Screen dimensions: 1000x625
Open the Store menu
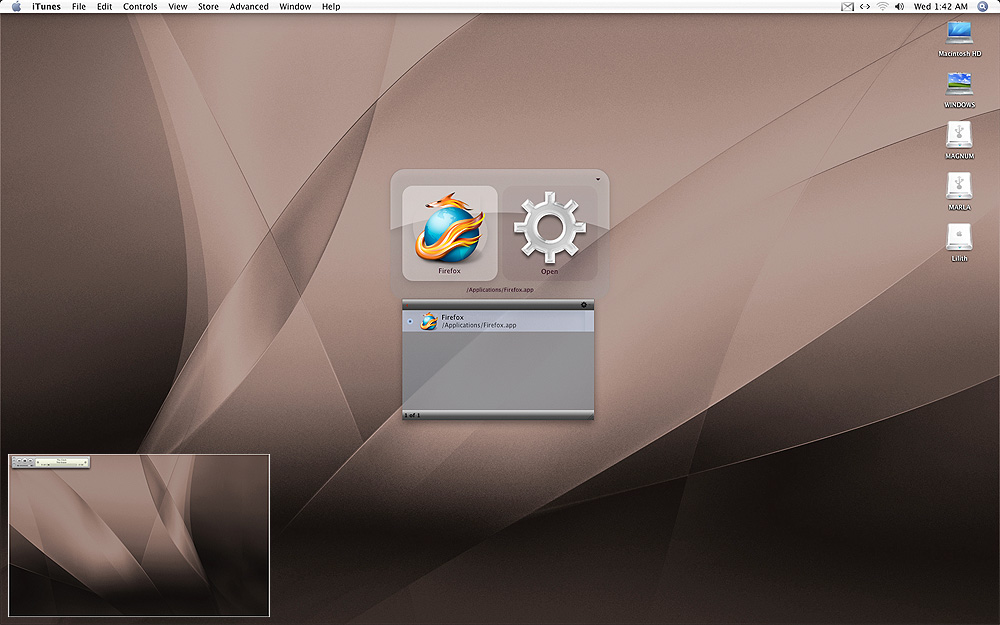pyautogui.click(x=209, y=6)
